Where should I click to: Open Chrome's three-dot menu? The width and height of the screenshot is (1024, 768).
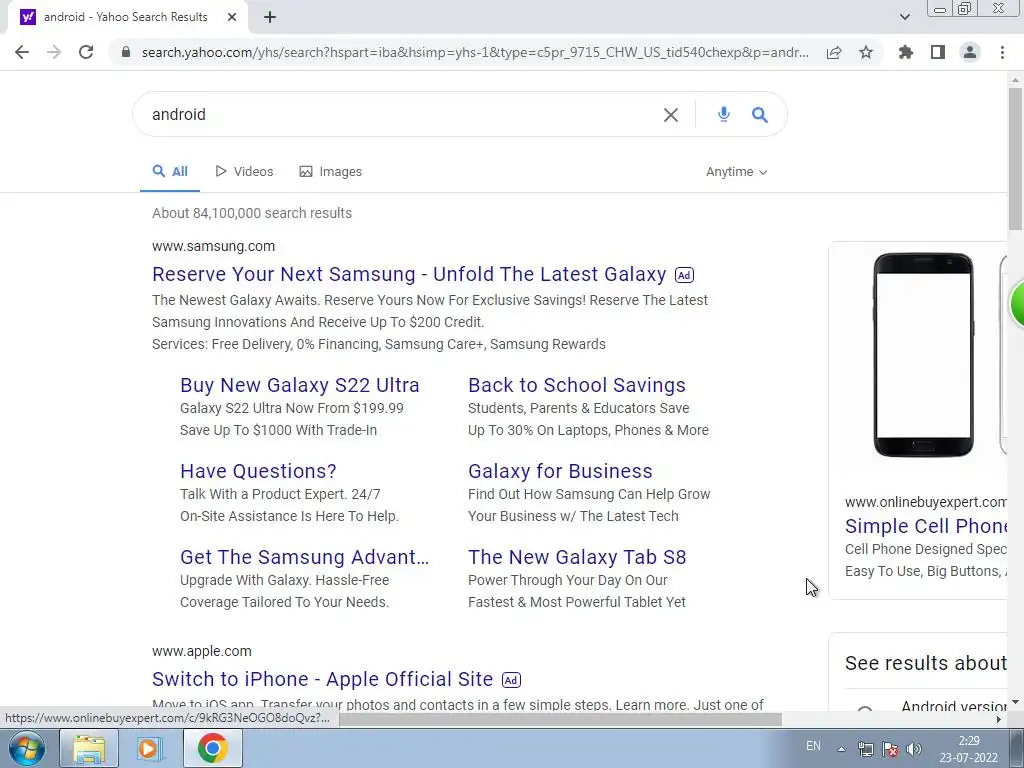click(1002, 52)
